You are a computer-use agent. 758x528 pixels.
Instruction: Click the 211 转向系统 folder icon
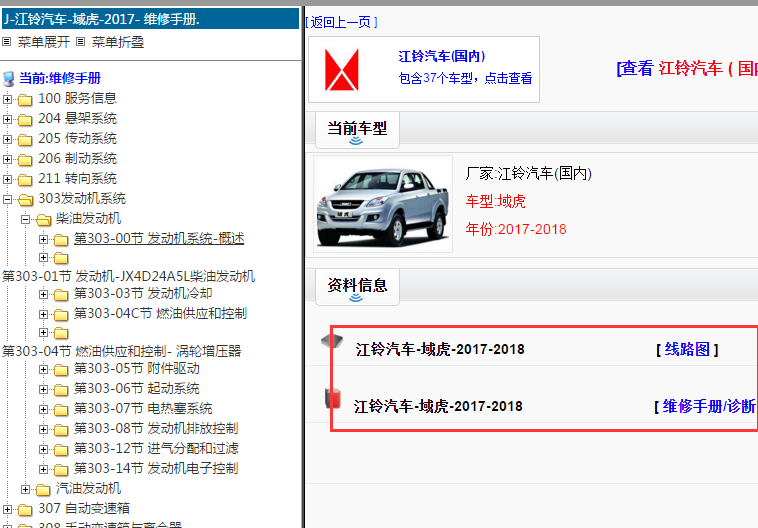click(25, 180)
